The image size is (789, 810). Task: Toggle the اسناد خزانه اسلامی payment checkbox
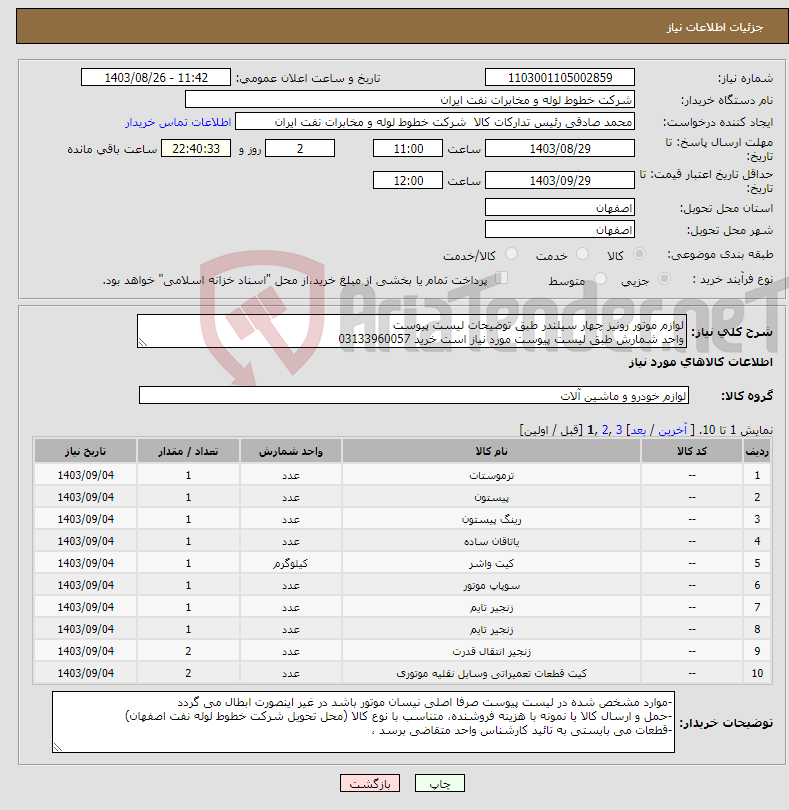(501, 278)
